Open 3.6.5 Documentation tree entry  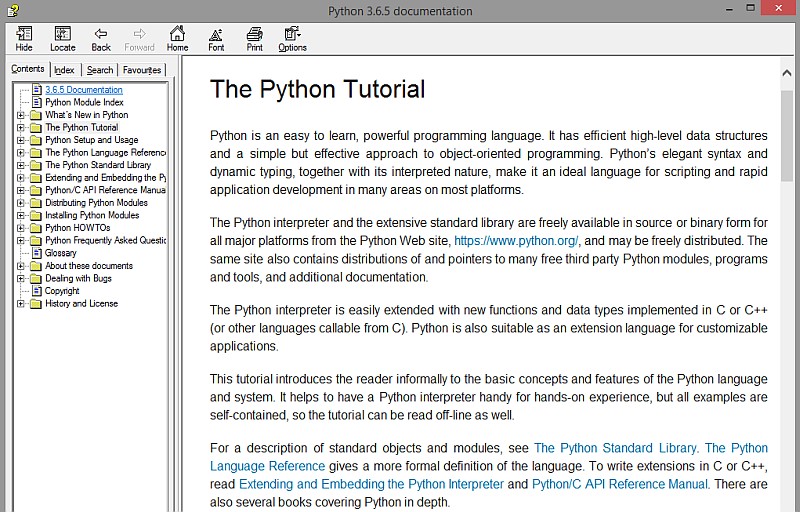pos(84,90)
